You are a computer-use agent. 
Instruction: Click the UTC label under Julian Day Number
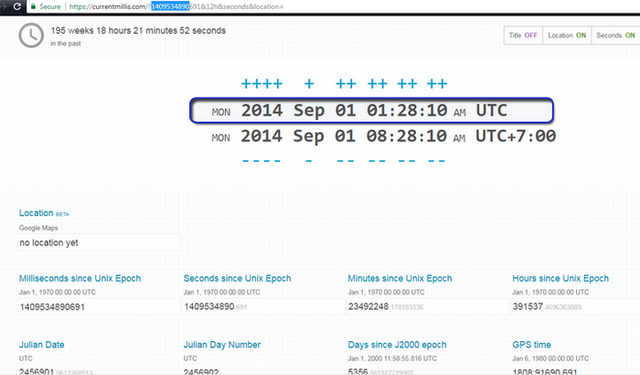190,359
